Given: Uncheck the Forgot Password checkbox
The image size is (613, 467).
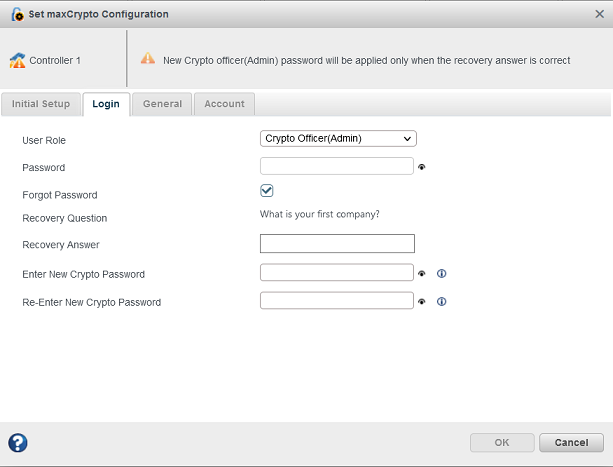Looking at the screenshot, I should (267, 191).
